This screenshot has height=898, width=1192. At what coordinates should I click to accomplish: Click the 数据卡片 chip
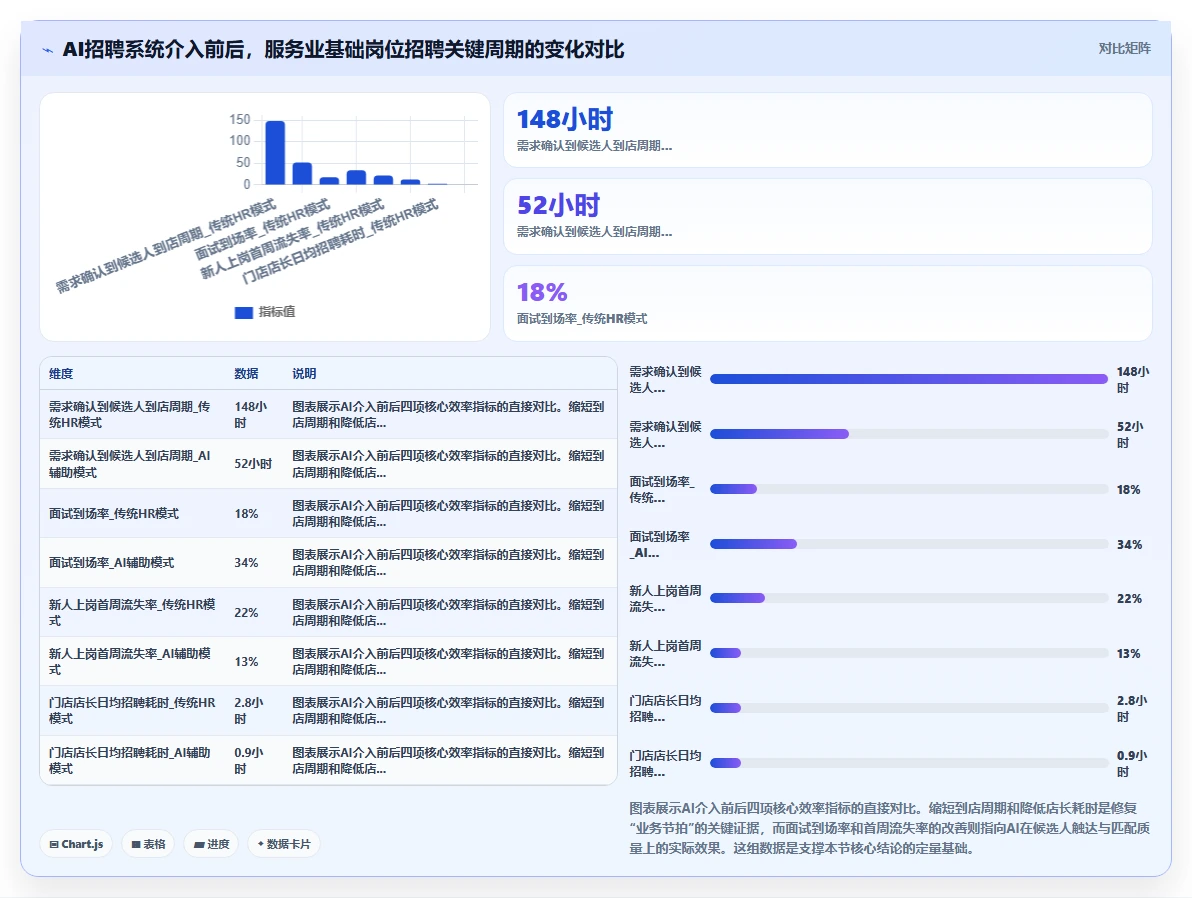click(284, 844)
